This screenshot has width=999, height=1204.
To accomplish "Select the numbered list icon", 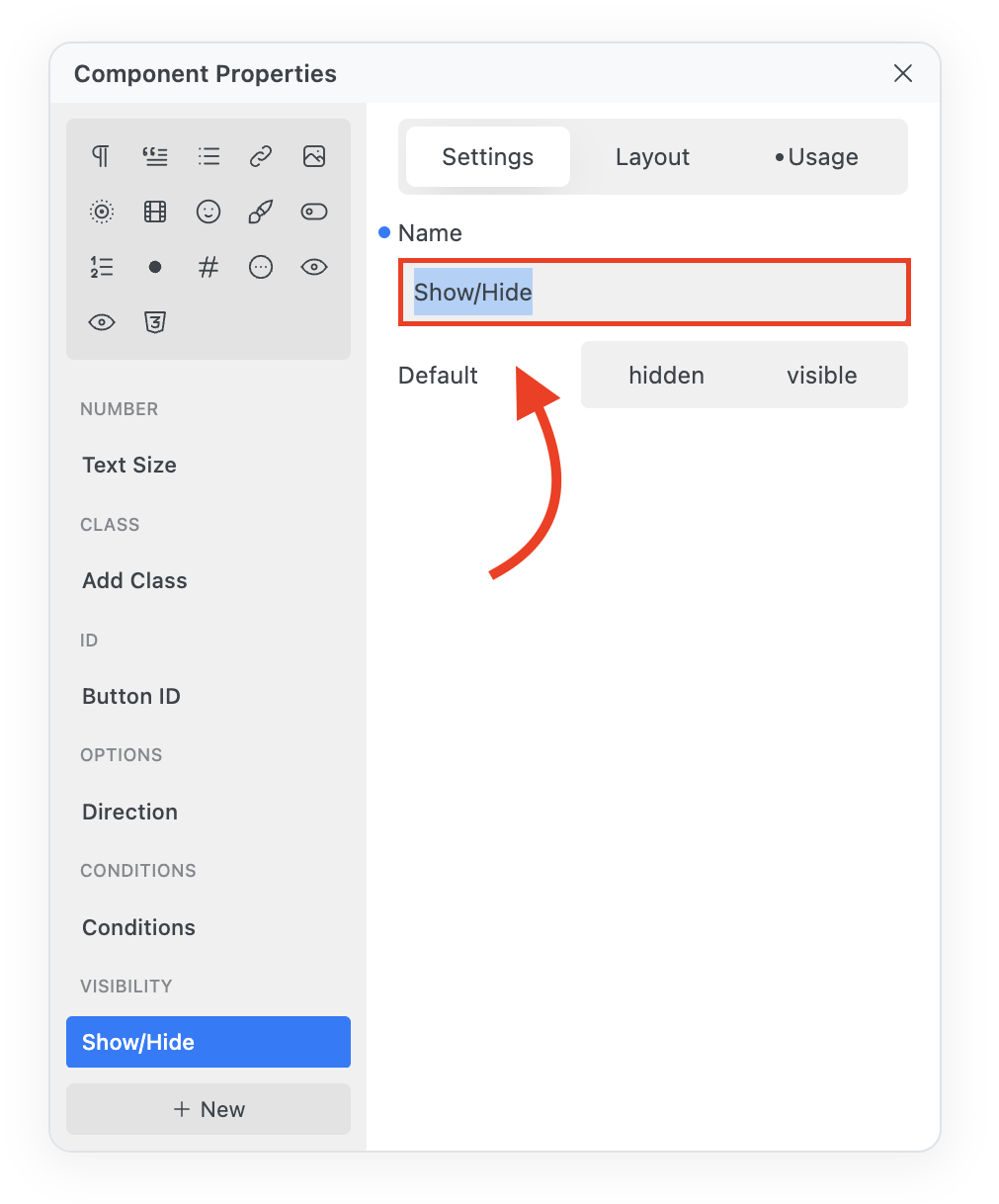I will (x=102, y=267).
